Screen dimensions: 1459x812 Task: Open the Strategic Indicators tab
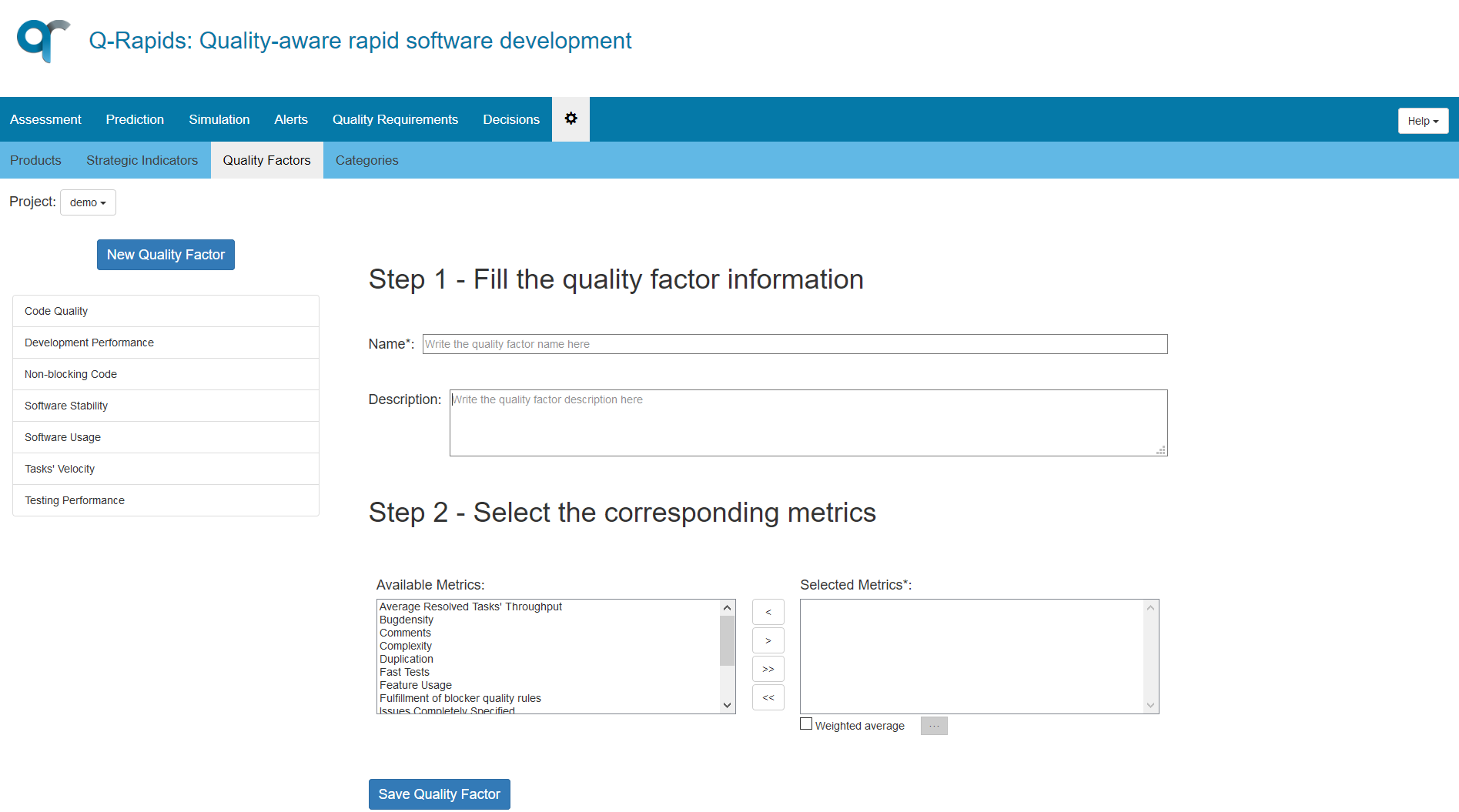142,160
